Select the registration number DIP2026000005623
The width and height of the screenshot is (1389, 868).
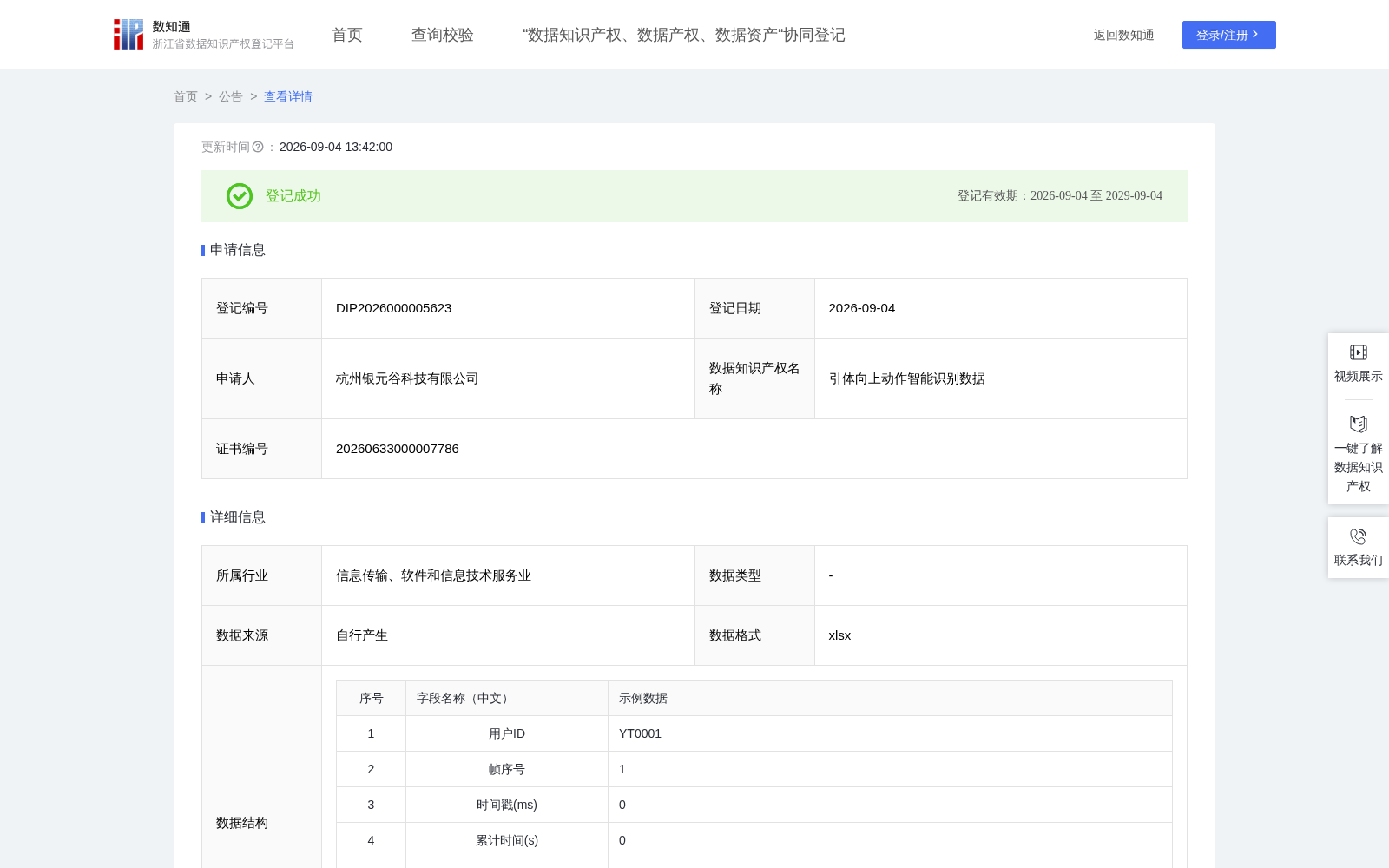pos(394,308)
